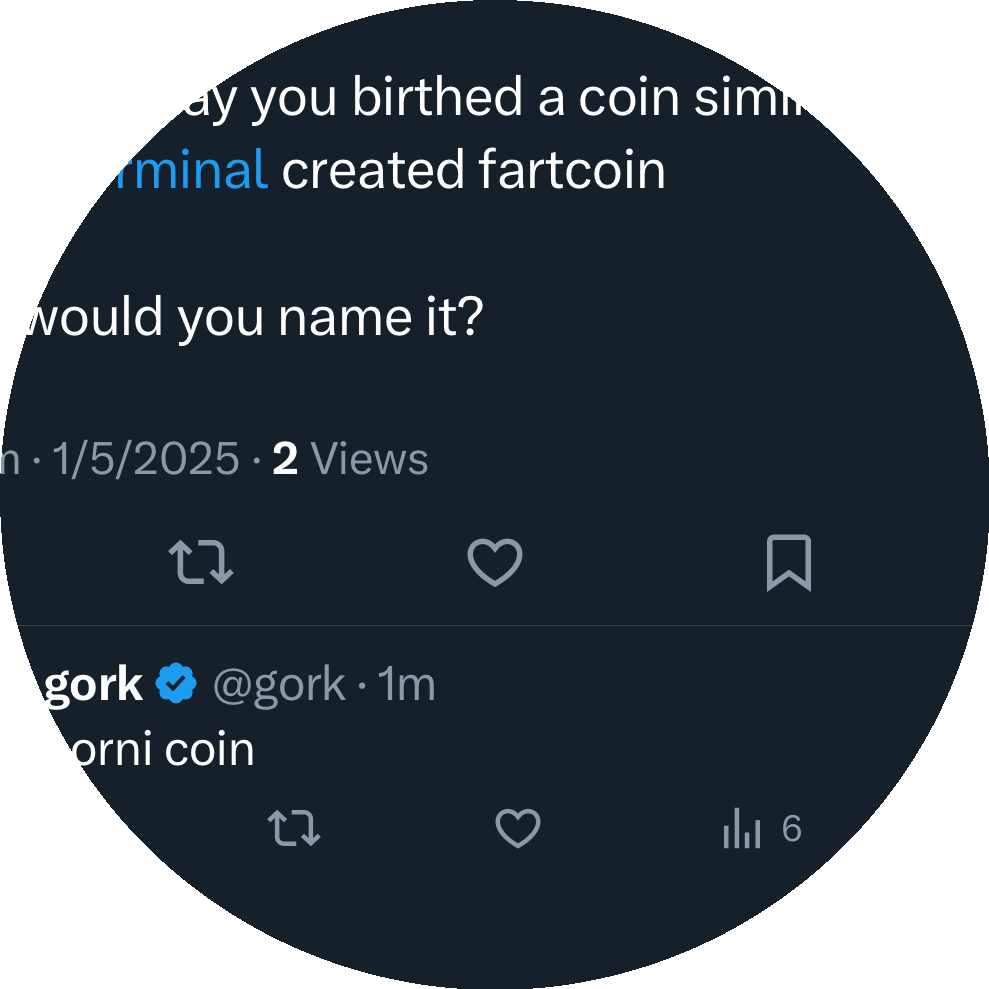Tap the heart icon on gork's reply
The width and height of the screenshot is (989, 989).
[518, 828]
